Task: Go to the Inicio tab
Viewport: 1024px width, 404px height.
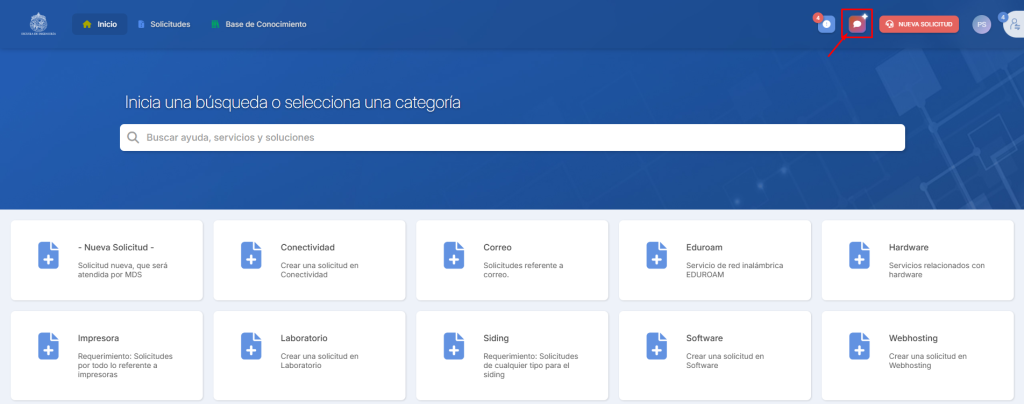Action: (x=99, y=24)
